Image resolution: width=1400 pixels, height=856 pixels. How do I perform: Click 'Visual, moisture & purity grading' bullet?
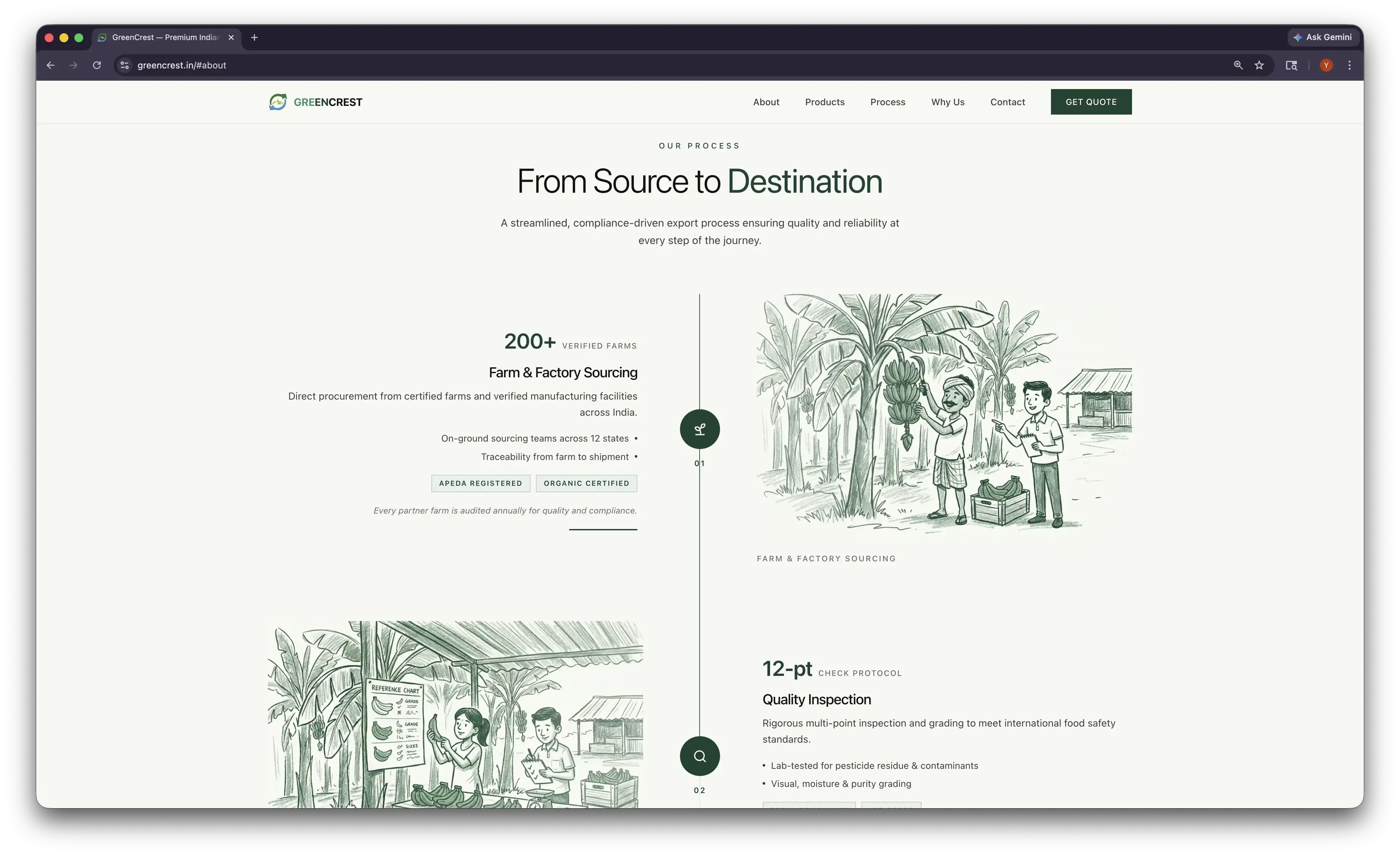coord(841,784)
